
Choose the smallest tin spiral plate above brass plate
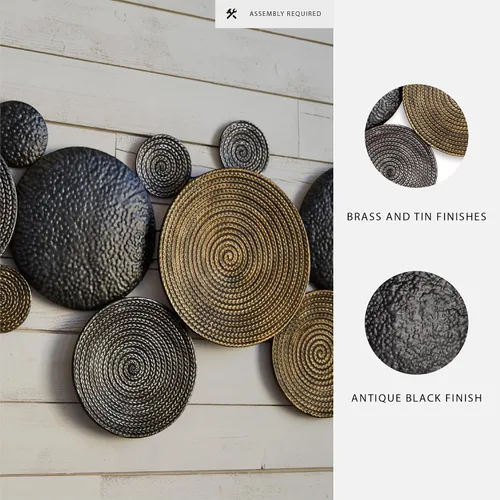(x=244, y=147)
